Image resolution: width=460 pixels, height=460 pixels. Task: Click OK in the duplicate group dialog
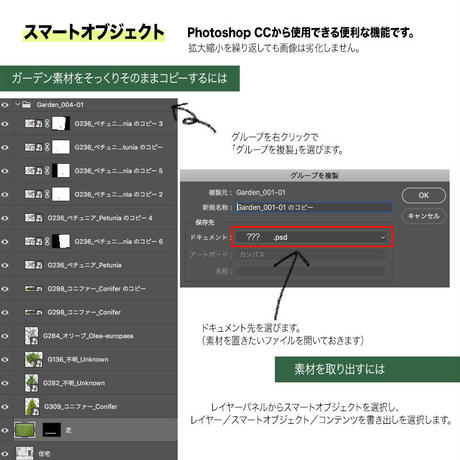(424, 195)
